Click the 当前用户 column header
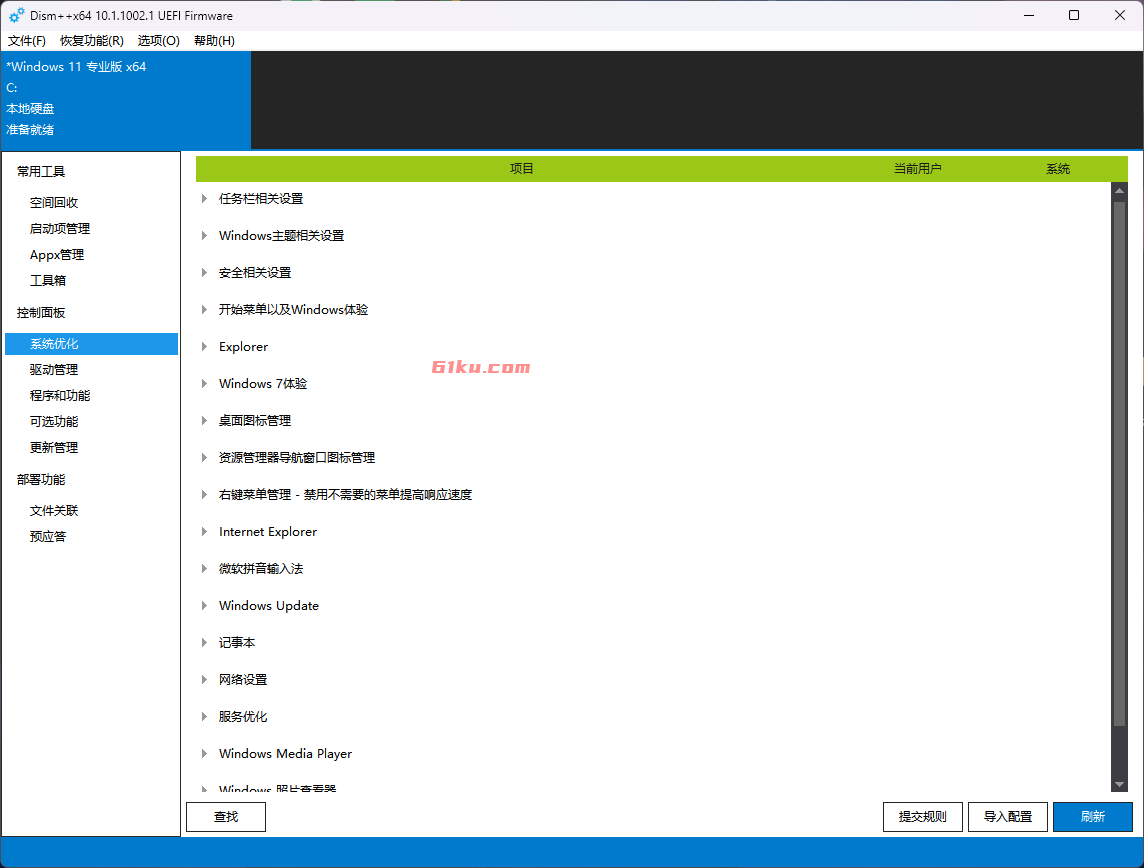The height and width of the screenshot is (868, 1144). (x=918, y=168)
